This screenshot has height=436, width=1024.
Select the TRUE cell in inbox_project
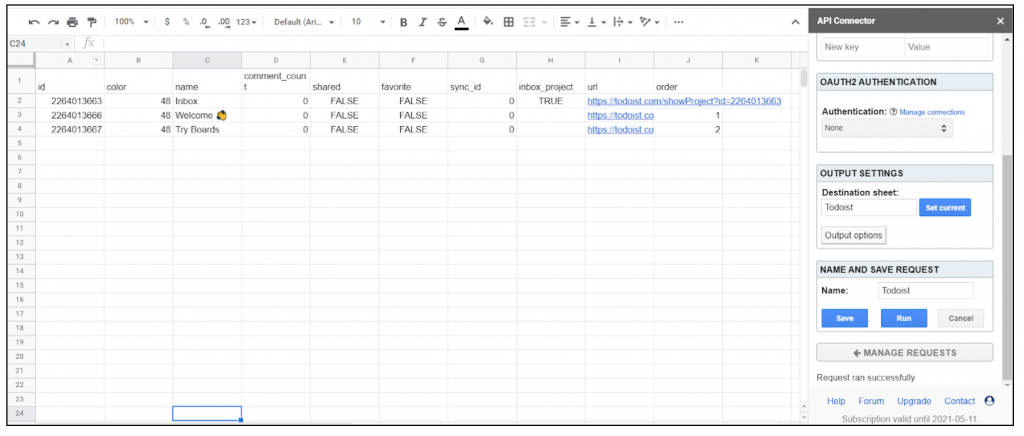click(x=551, y=101)
